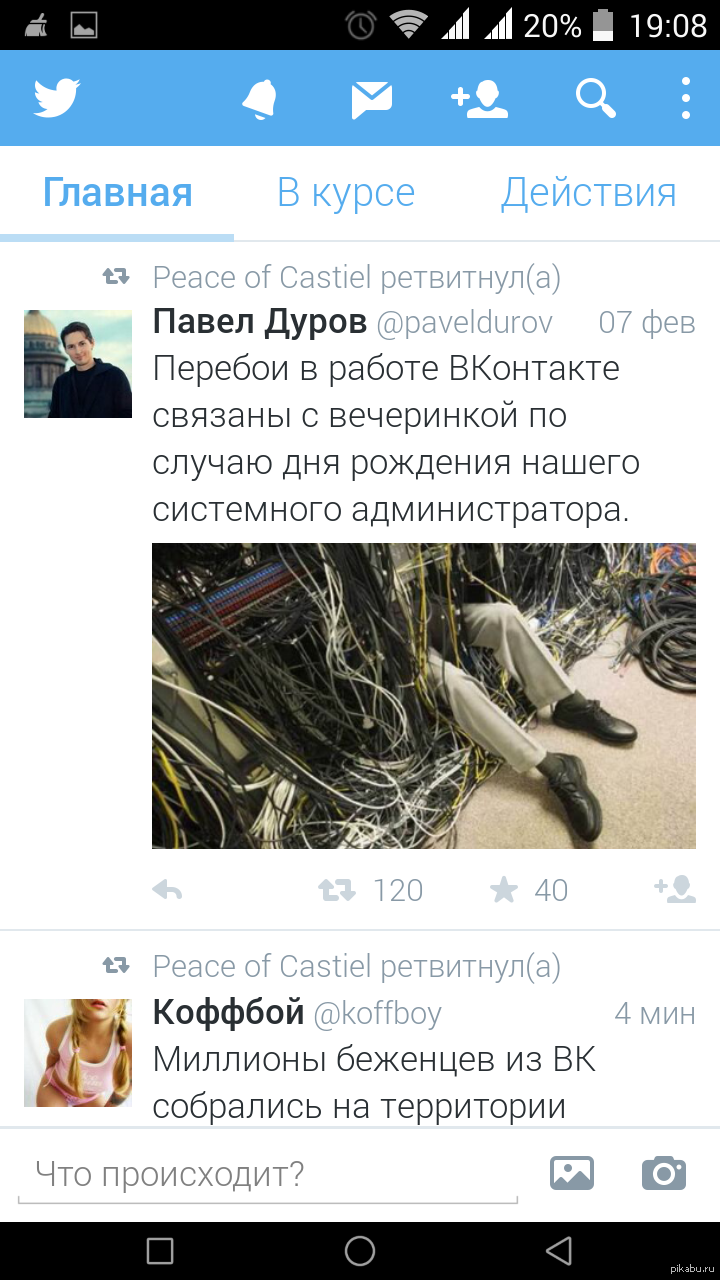720x1280 pixels.
Task: Favorite the tweet with 40 stars
Action: point(504,890)
